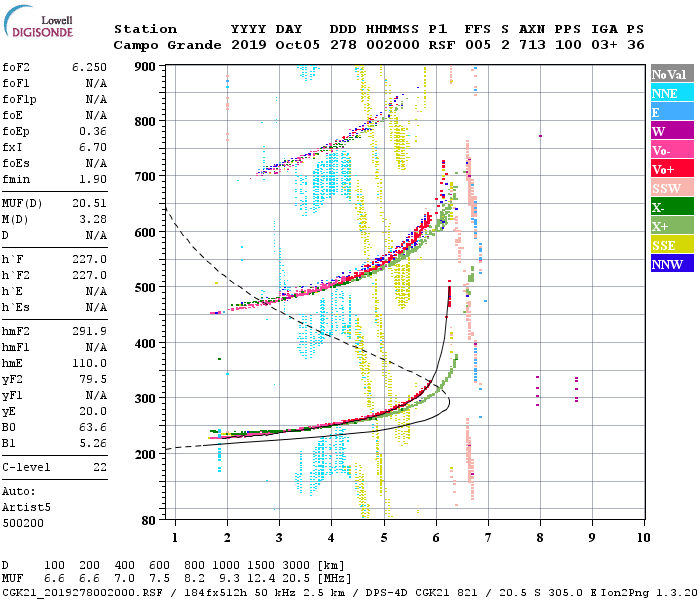The width and height of the screenshot is (700, 600).
Task: Click the yE value 20.0
Action: [x=93, y=412]
